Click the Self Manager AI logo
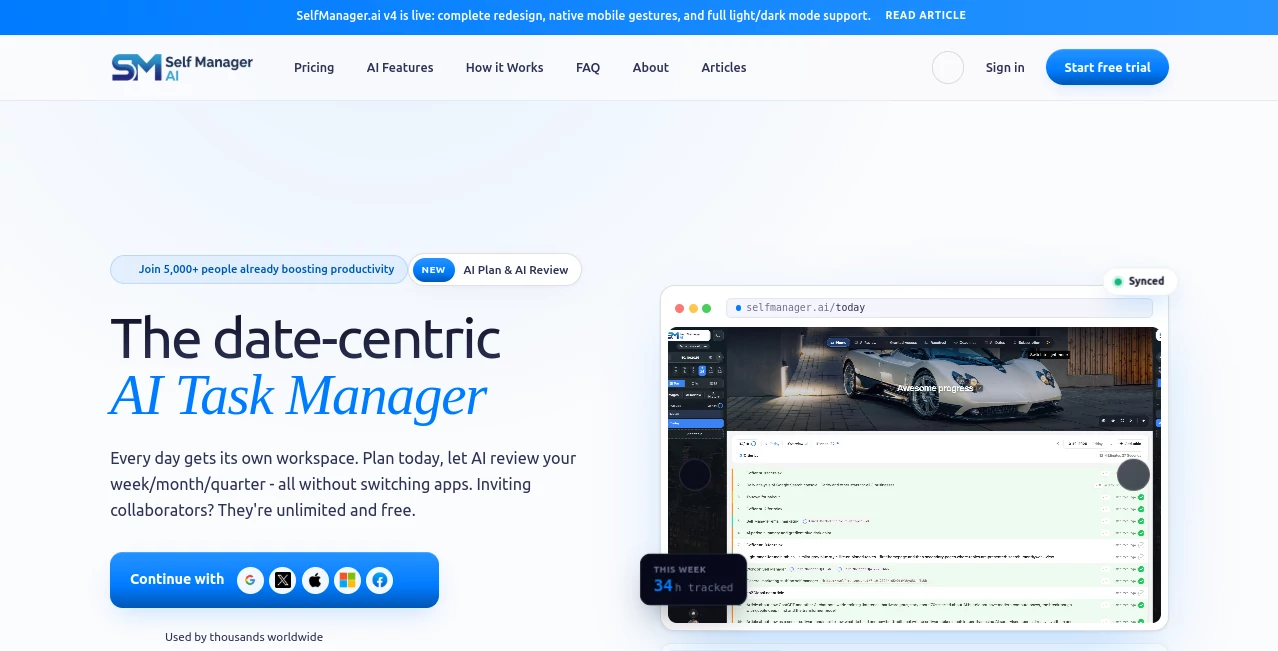This screenshot has width=1278, height=651. [182, 67]
